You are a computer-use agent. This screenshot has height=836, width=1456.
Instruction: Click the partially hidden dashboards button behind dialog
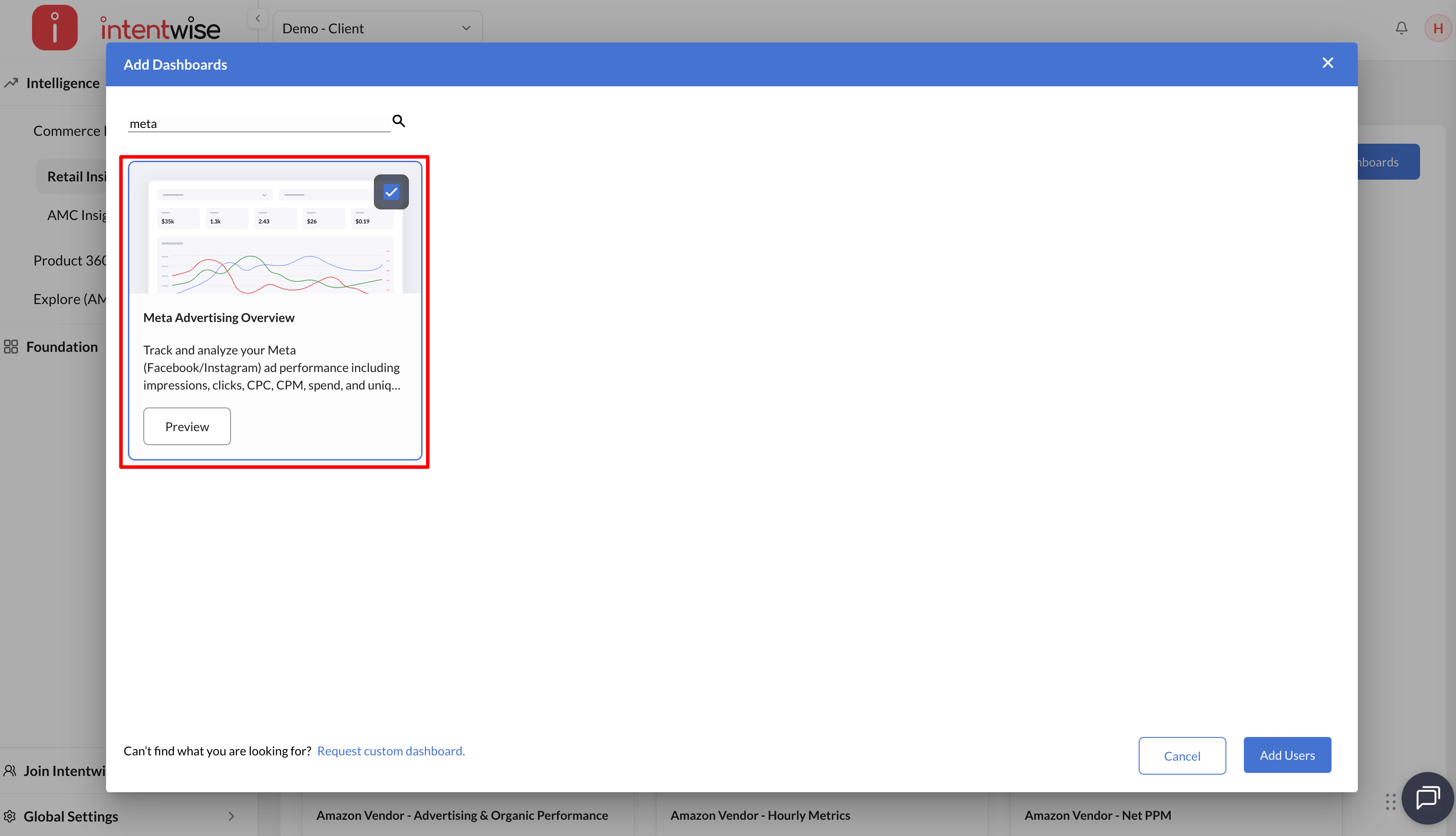pos(1389,162)
